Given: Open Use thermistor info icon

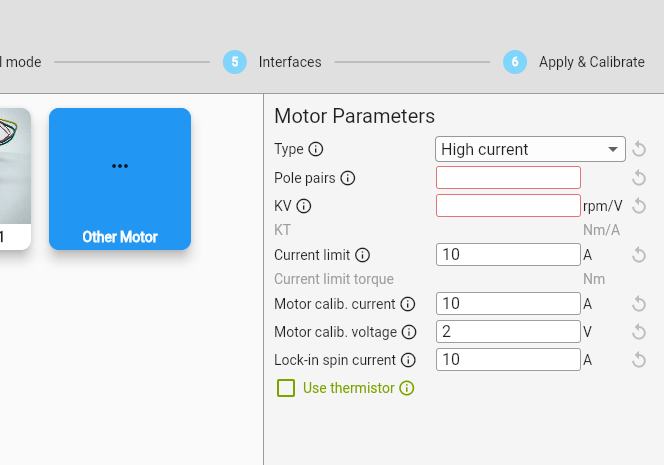Looking at the screenshot, I should click(x=407, y=388).
